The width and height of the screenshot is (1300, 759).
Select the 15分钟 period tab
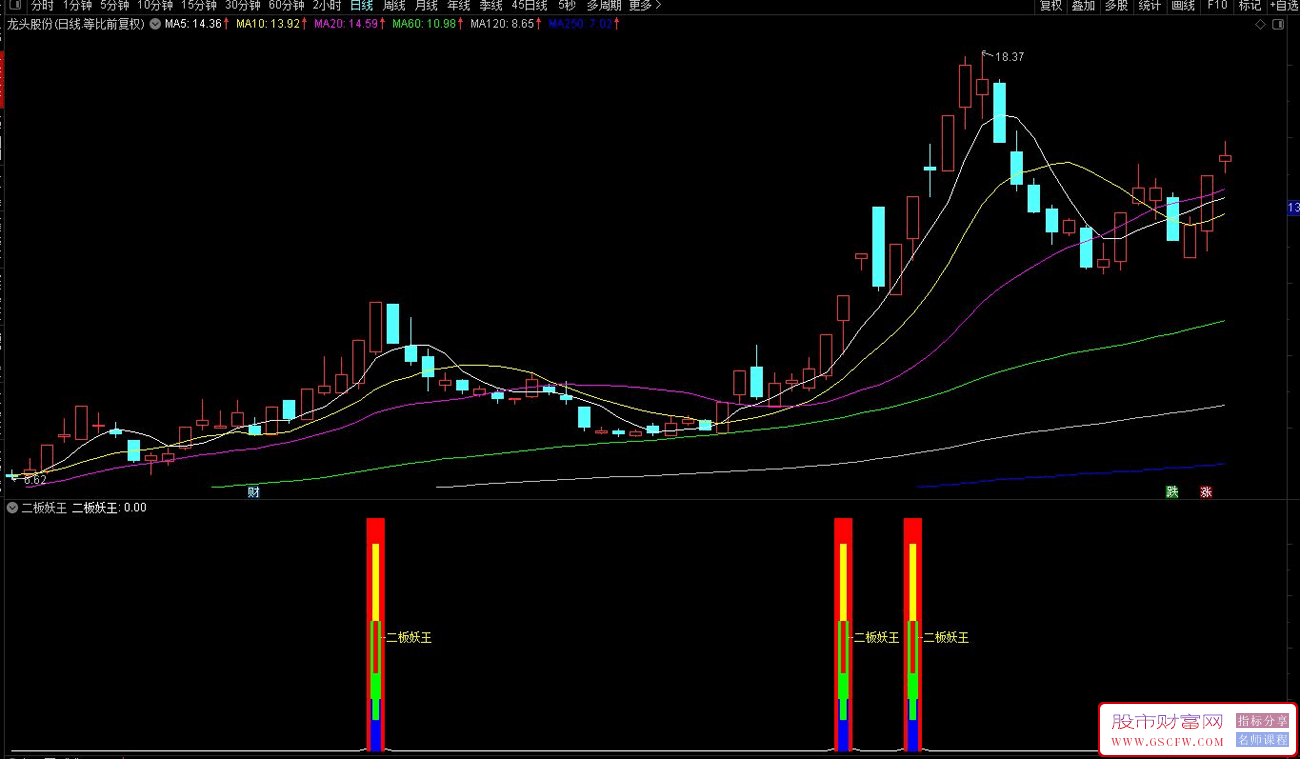point(198,5)
